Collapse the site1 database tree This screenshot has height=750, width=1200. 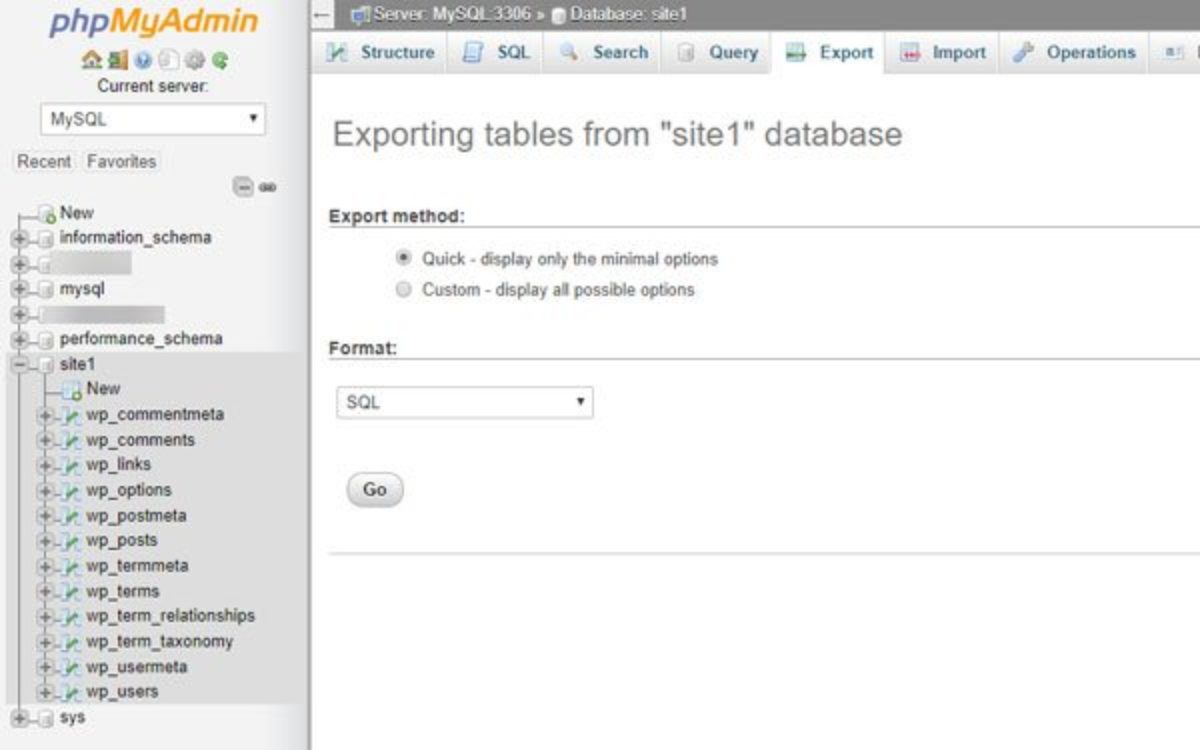pos(19,365)
